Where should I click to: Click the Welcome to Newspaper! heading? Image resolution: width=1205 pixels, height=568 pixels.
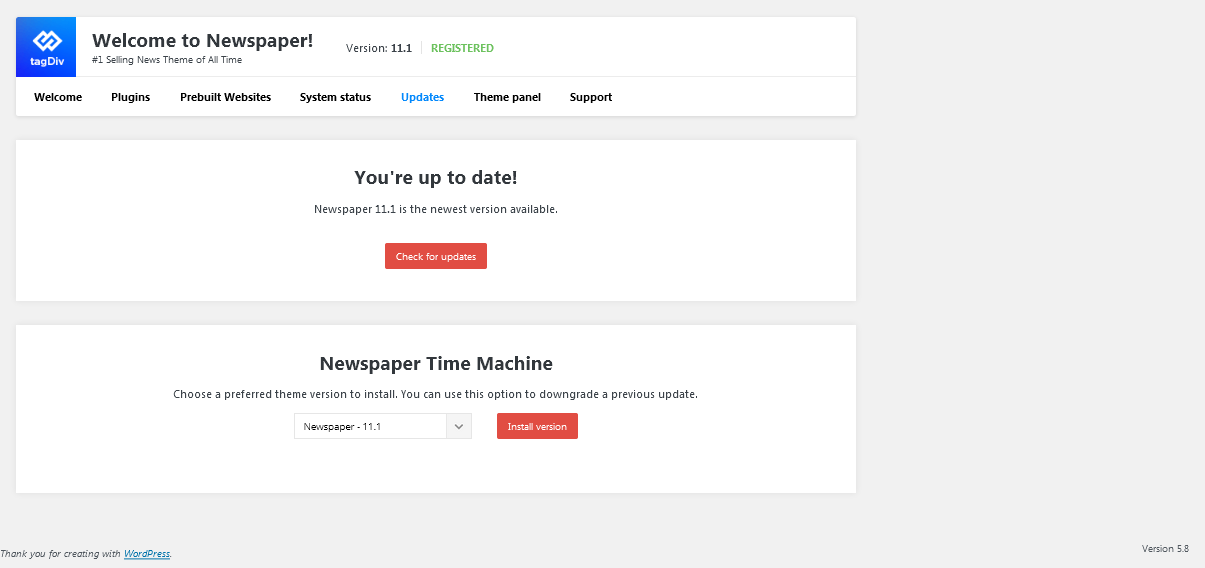pos(203,41)
